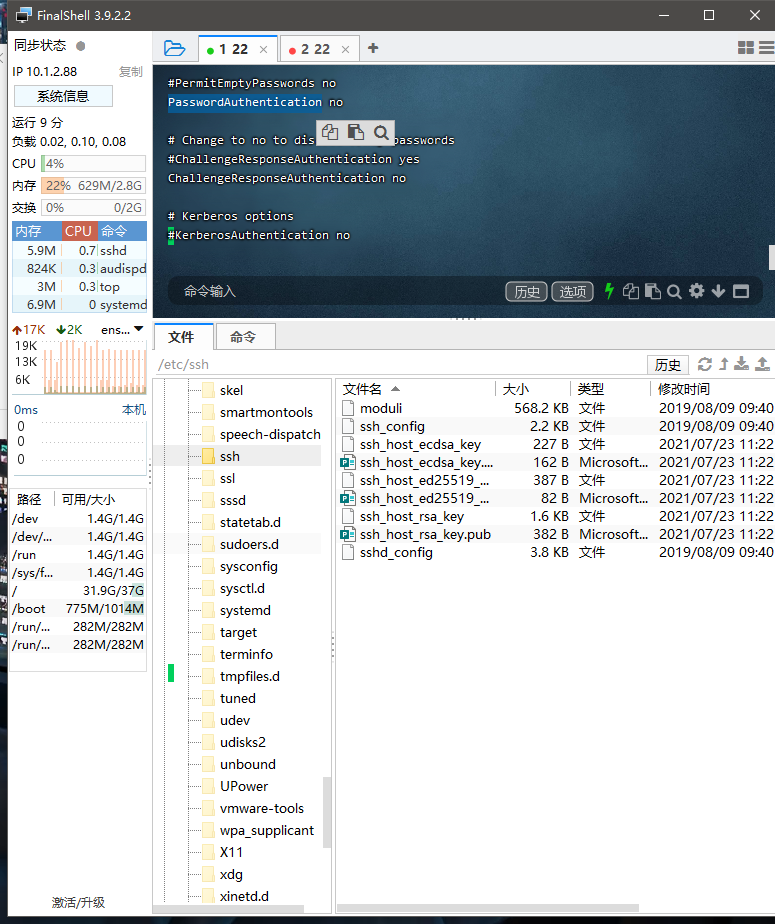This screenshot has height=924, width=775.
Task: Click the 同步状态 status indicator dot
Action: point(81,46)
